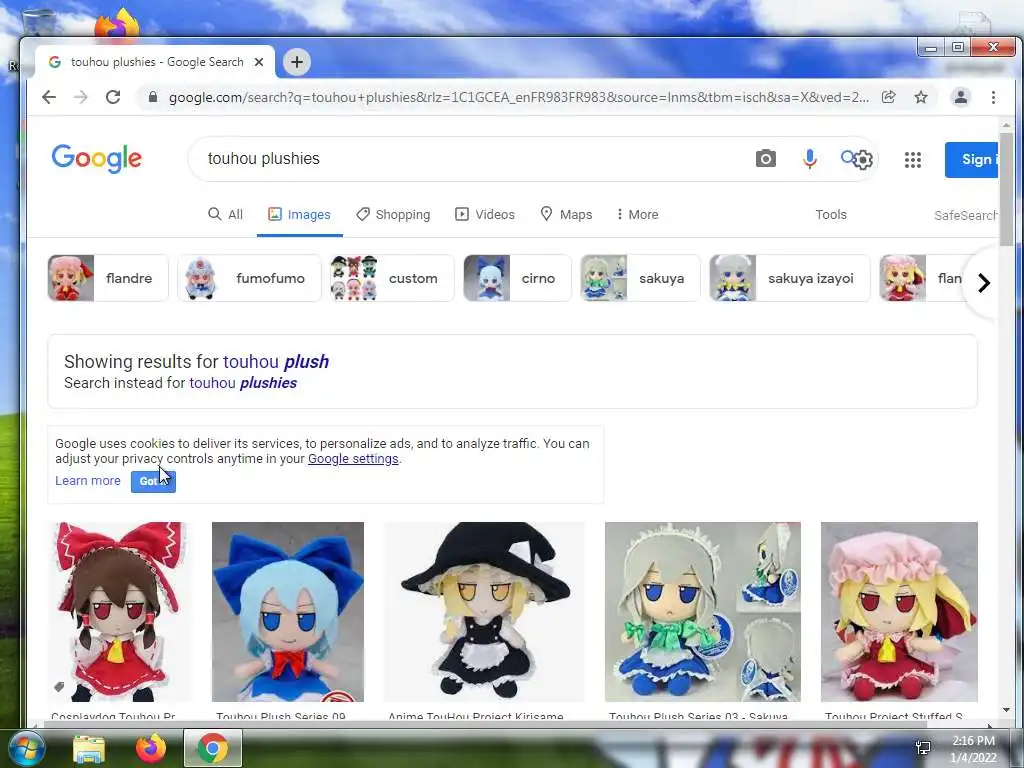This screenshot has height=768, width=1024.
Task: Filter results by cirno chip
Action: click(x=517, y=278)
